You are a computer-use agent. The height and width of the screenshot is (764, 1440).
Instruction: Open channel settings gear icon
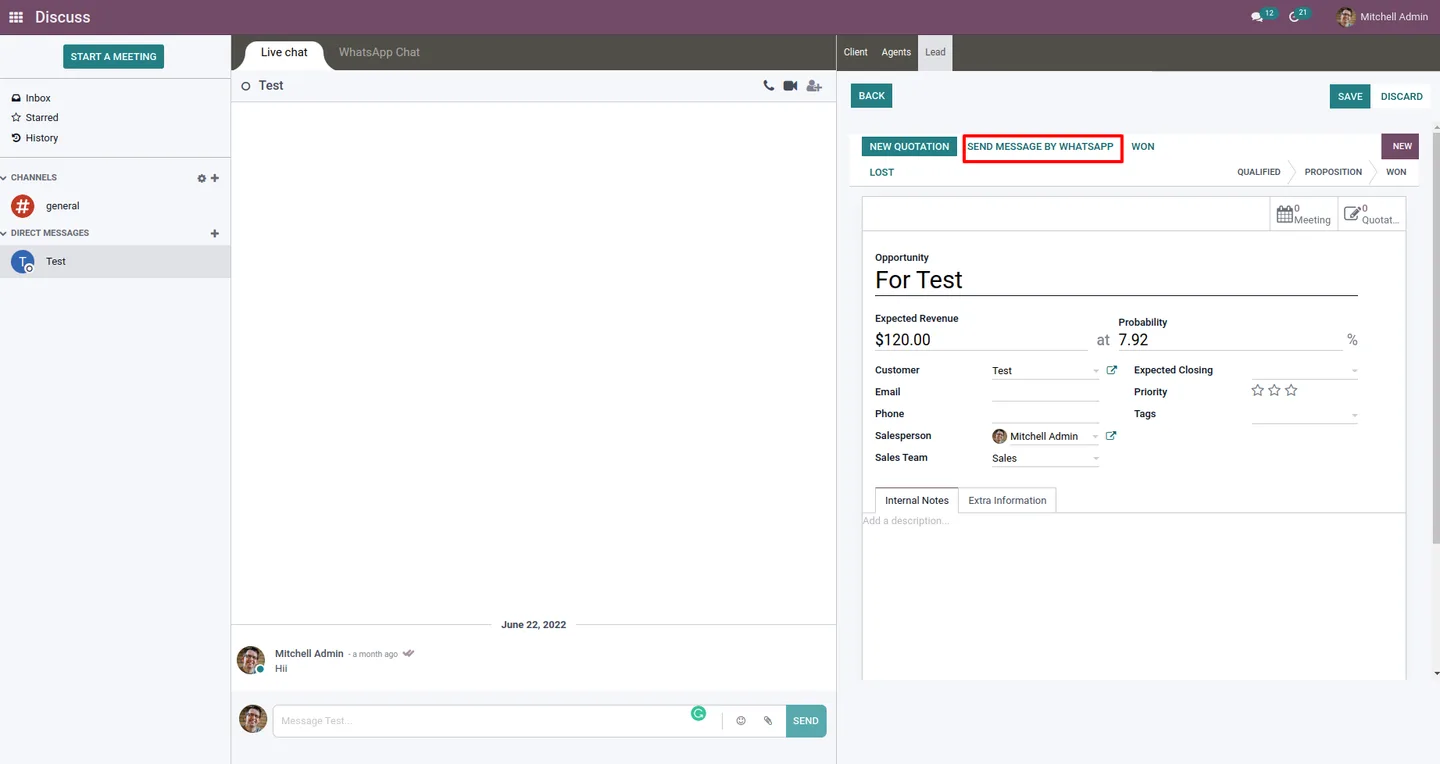click(x=201, y=178)
